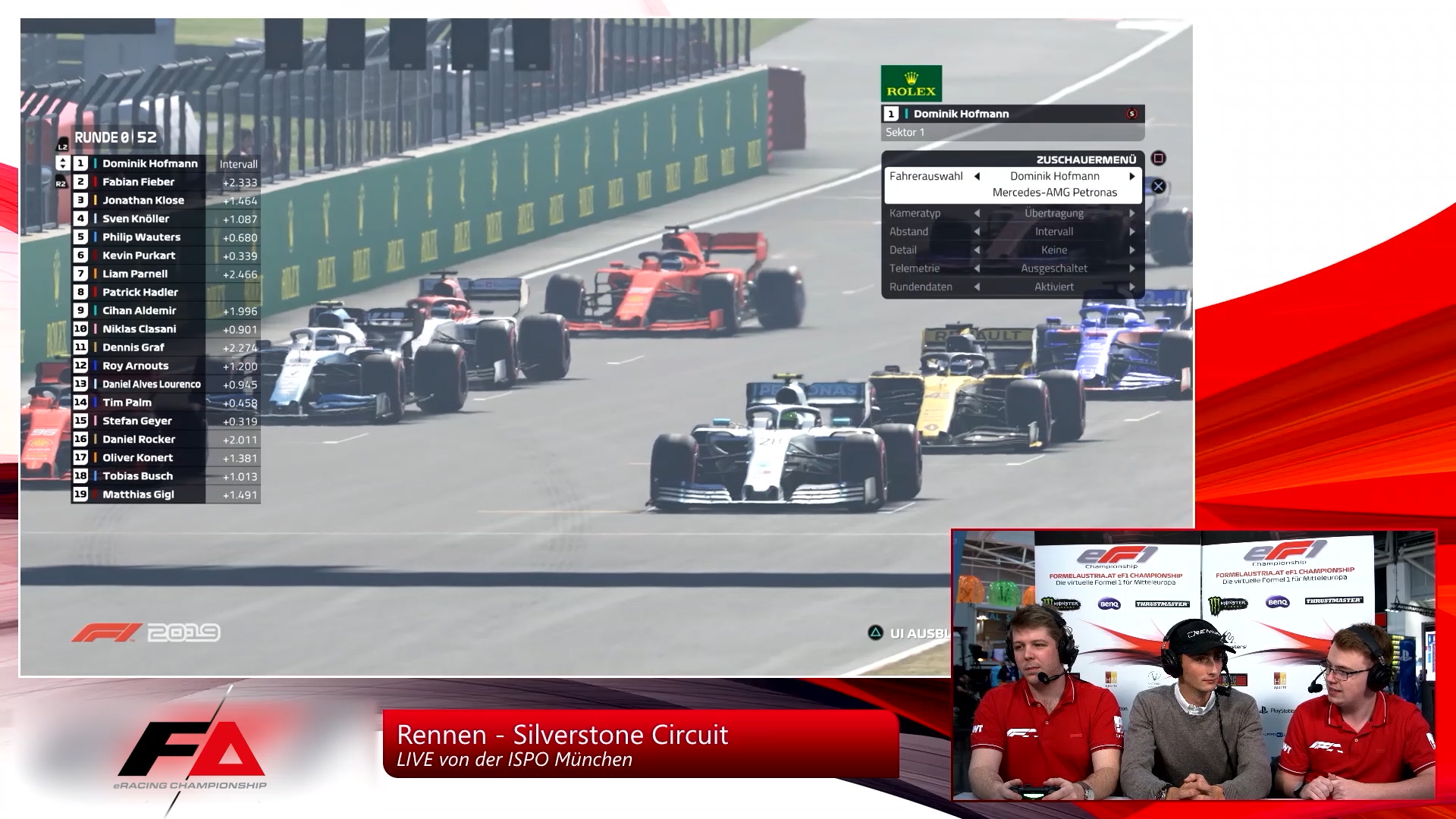Click the Rennen - Silverstone Circuit banner

(x=641, y=744)
